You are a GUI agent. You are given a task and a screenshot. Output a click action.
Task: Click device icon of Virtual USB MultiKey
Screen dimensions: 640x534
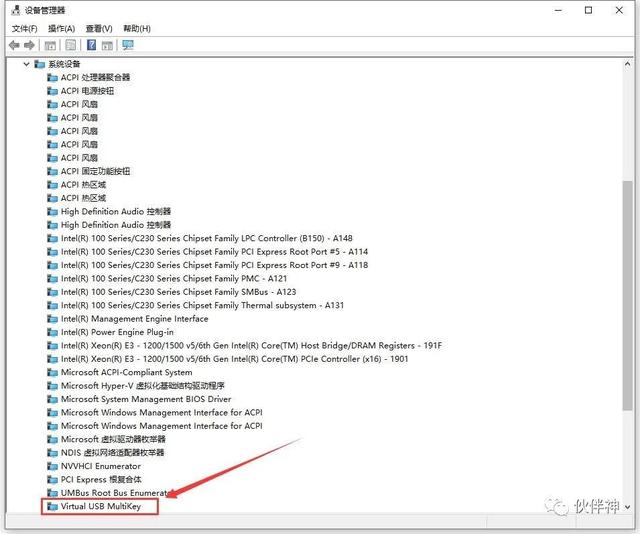pos(52,507)
